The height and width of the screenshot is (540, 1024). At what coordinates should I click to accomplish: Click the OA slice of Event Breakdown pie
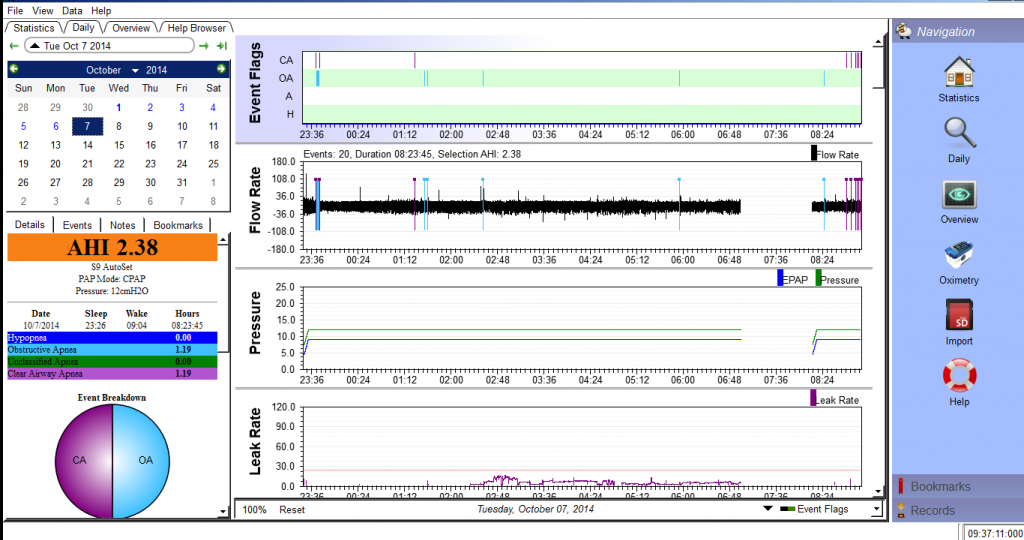tap(142, 460)
